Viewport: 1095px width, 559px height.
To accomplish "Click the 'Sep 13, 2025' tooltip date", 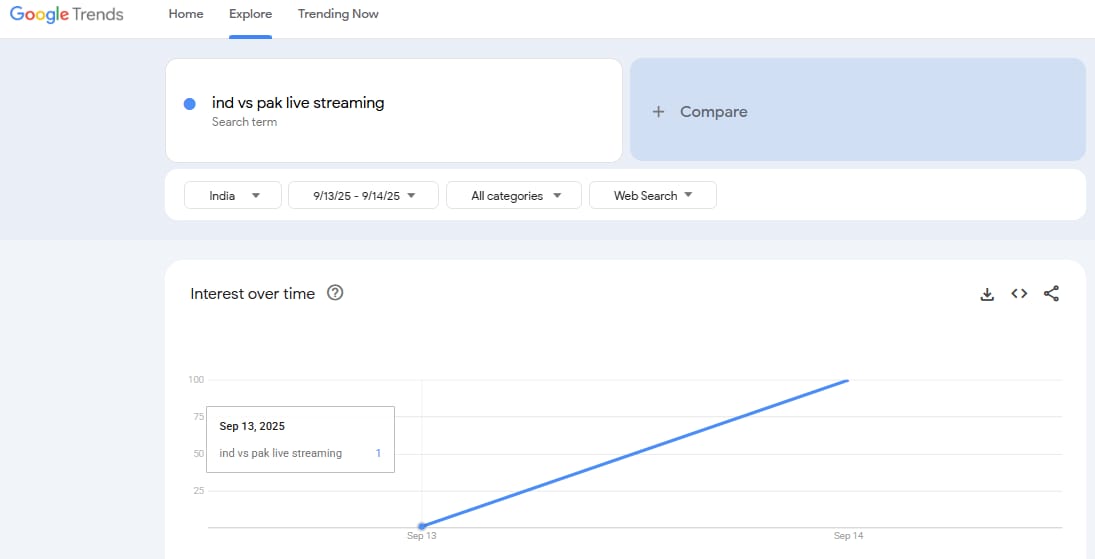I will click(252, 426).
